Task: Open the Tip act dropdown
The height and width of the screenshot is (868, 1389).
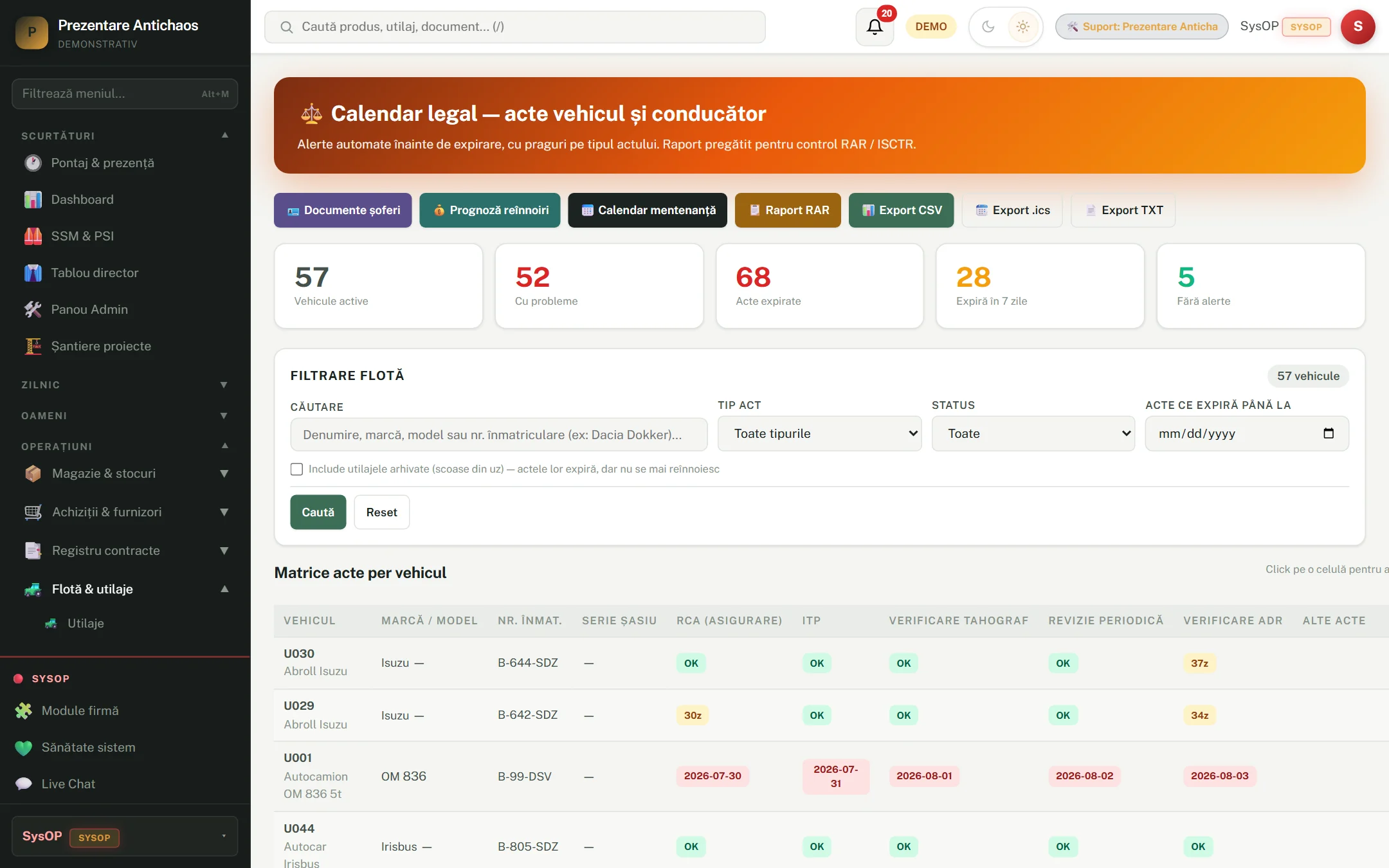Action: [x=820, y=433]
